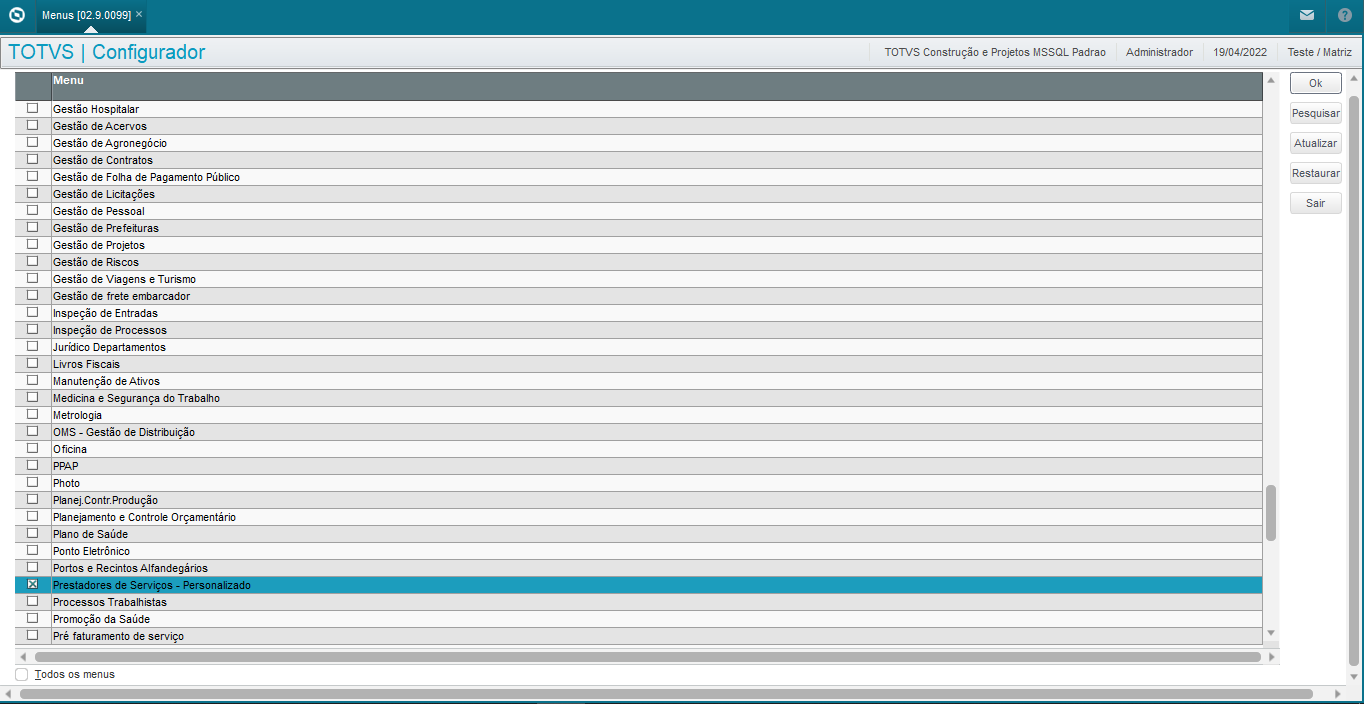Click TOTVS Construção e Projetos MSSQL Padrao
Screen dimensions: 1364x704
pyautogui.click(x=995, y=52)
